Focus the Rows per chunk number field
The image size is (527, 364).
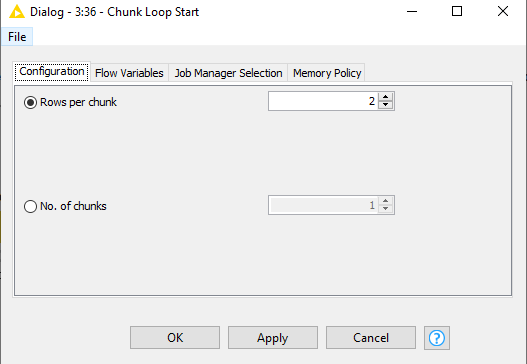point(323,101)
